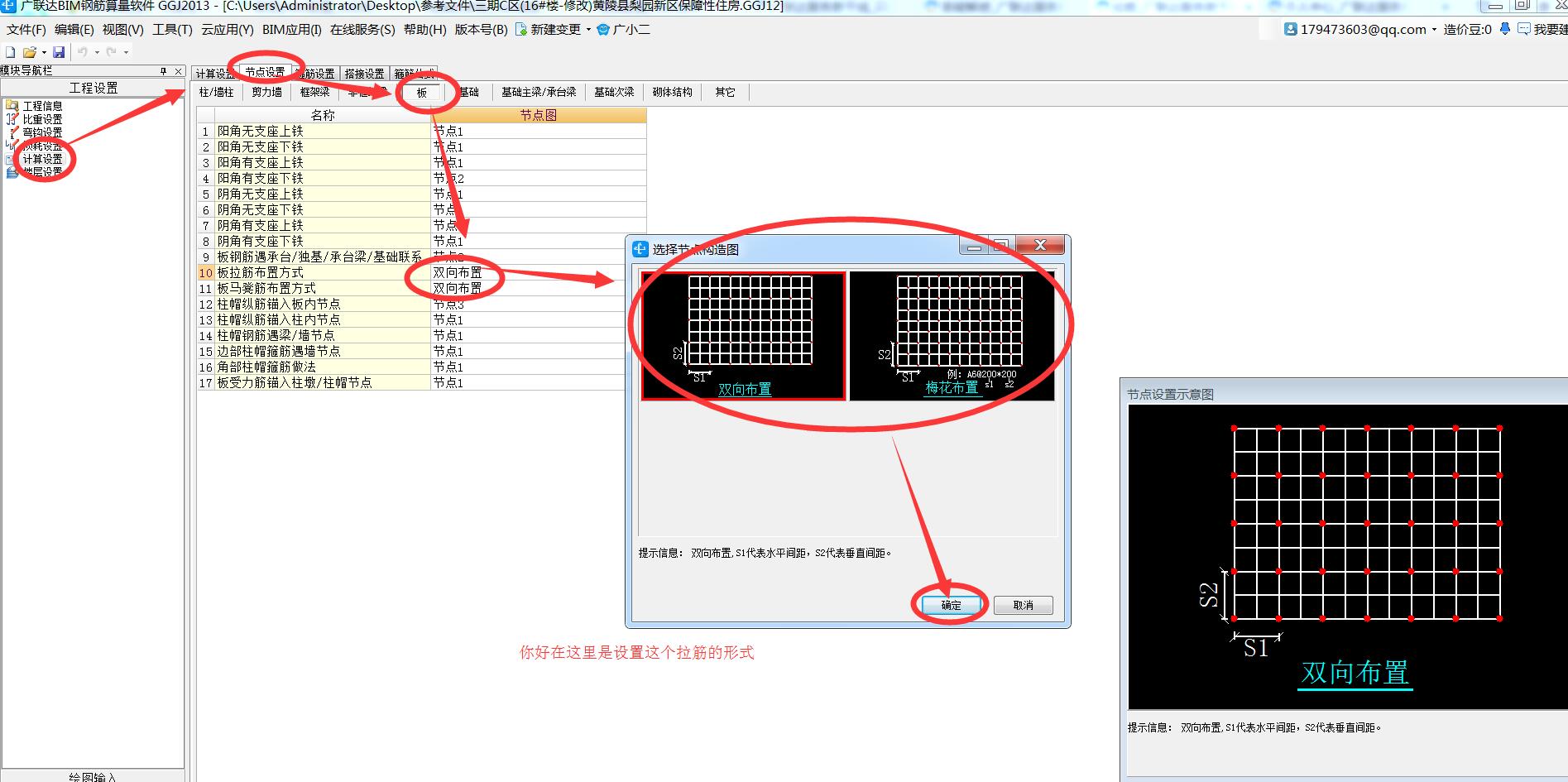Viewport: 1568px width, 782px height.
Task: Open the 云应用(Y) menu
Action: coord(228,30)
